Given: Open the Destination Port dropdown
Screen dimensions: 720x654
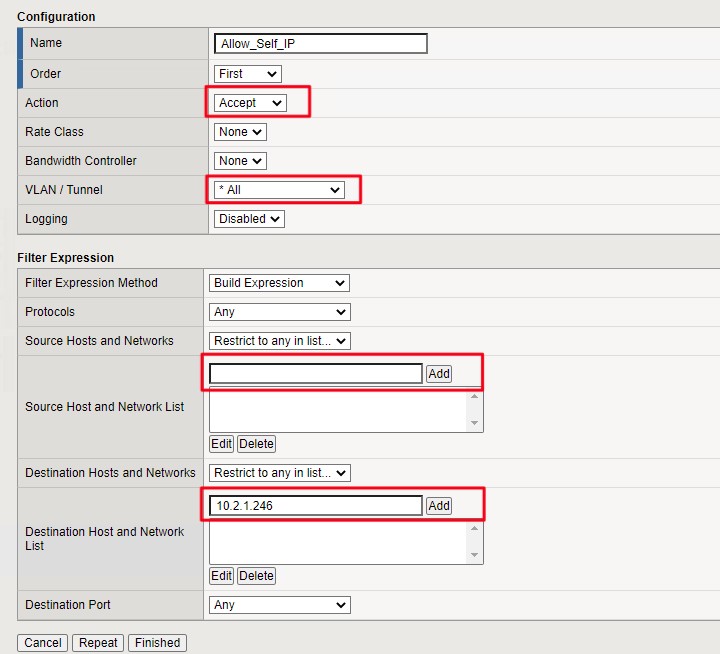Looking at the screenshot, I should (x=279, y=605).
